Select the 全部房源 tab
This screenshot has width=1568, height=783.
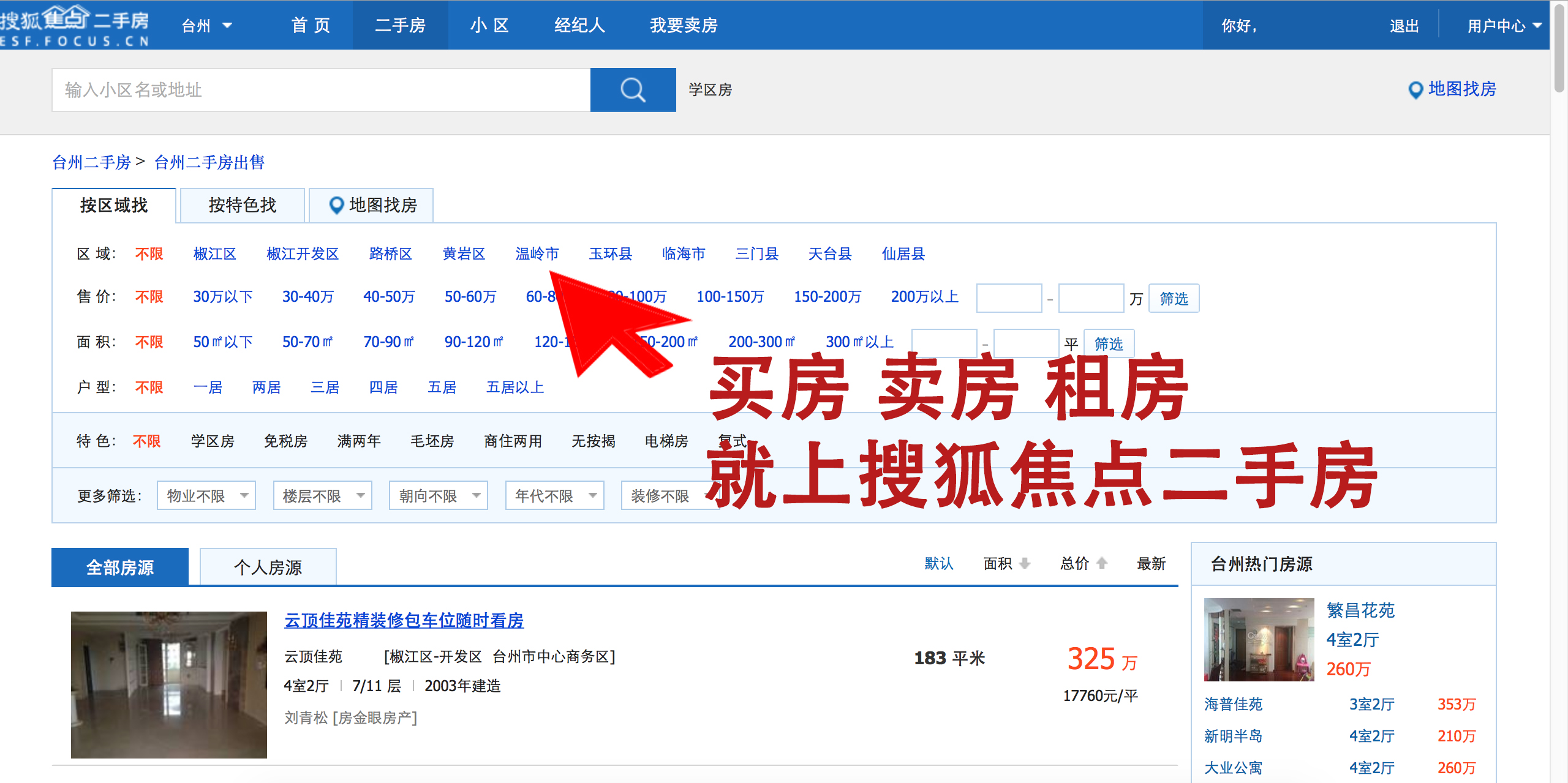tap(120, 567)
